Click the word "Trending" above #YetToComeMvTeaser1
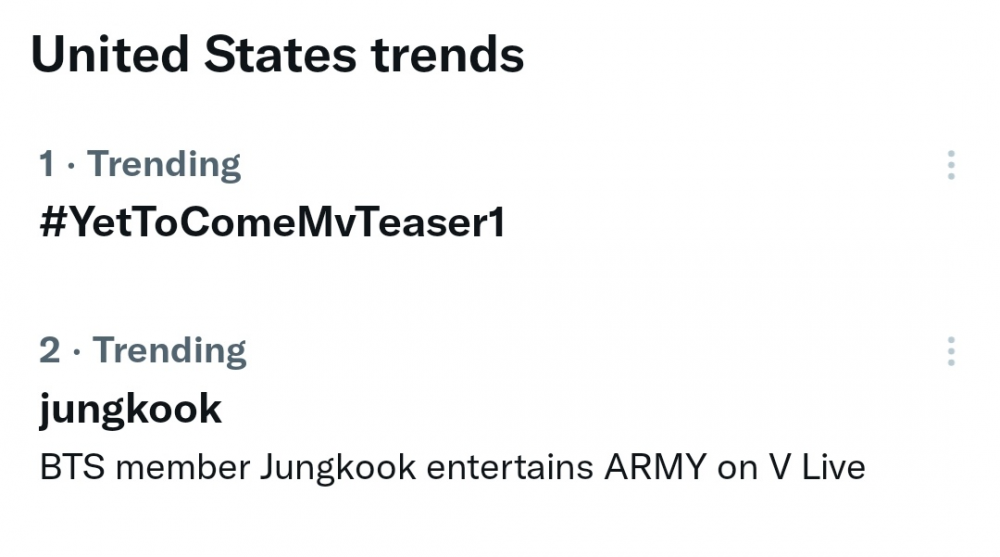Viewport: 1000px width, 557px height. tap(164, 164)
